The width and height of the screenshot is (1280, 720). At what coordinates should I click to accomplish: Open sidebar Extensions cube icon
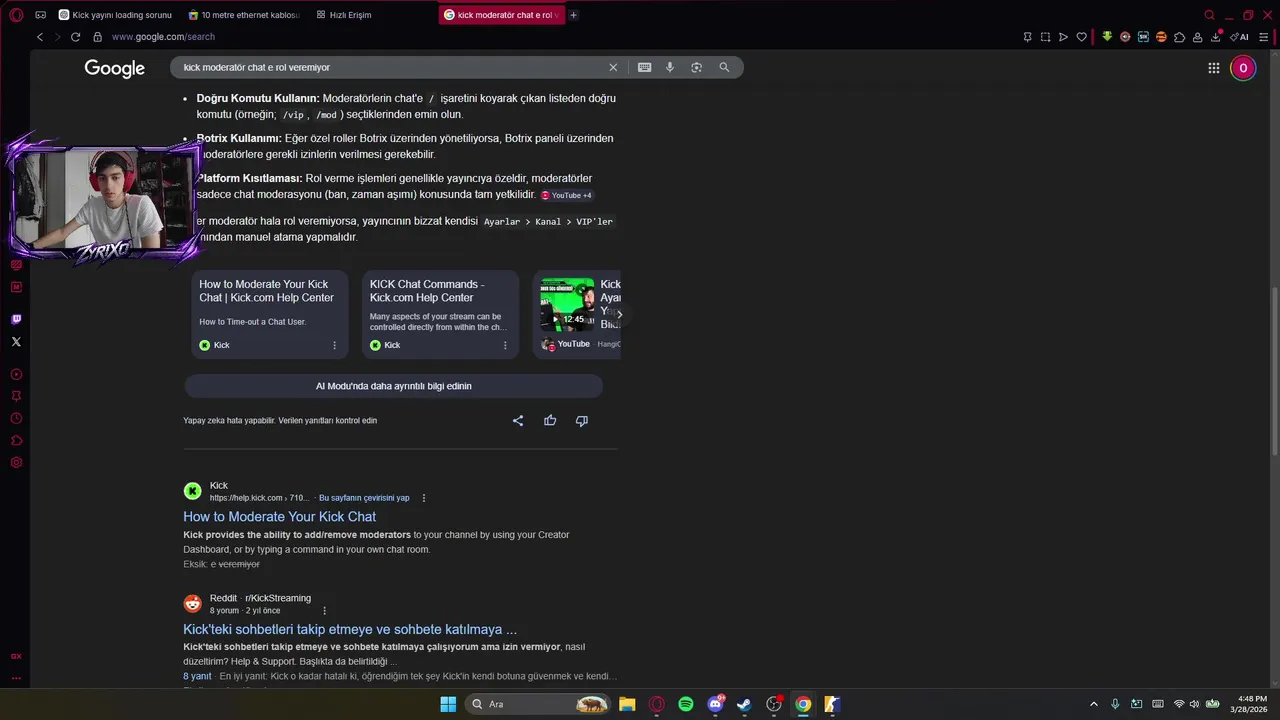(x=16, y=440)
